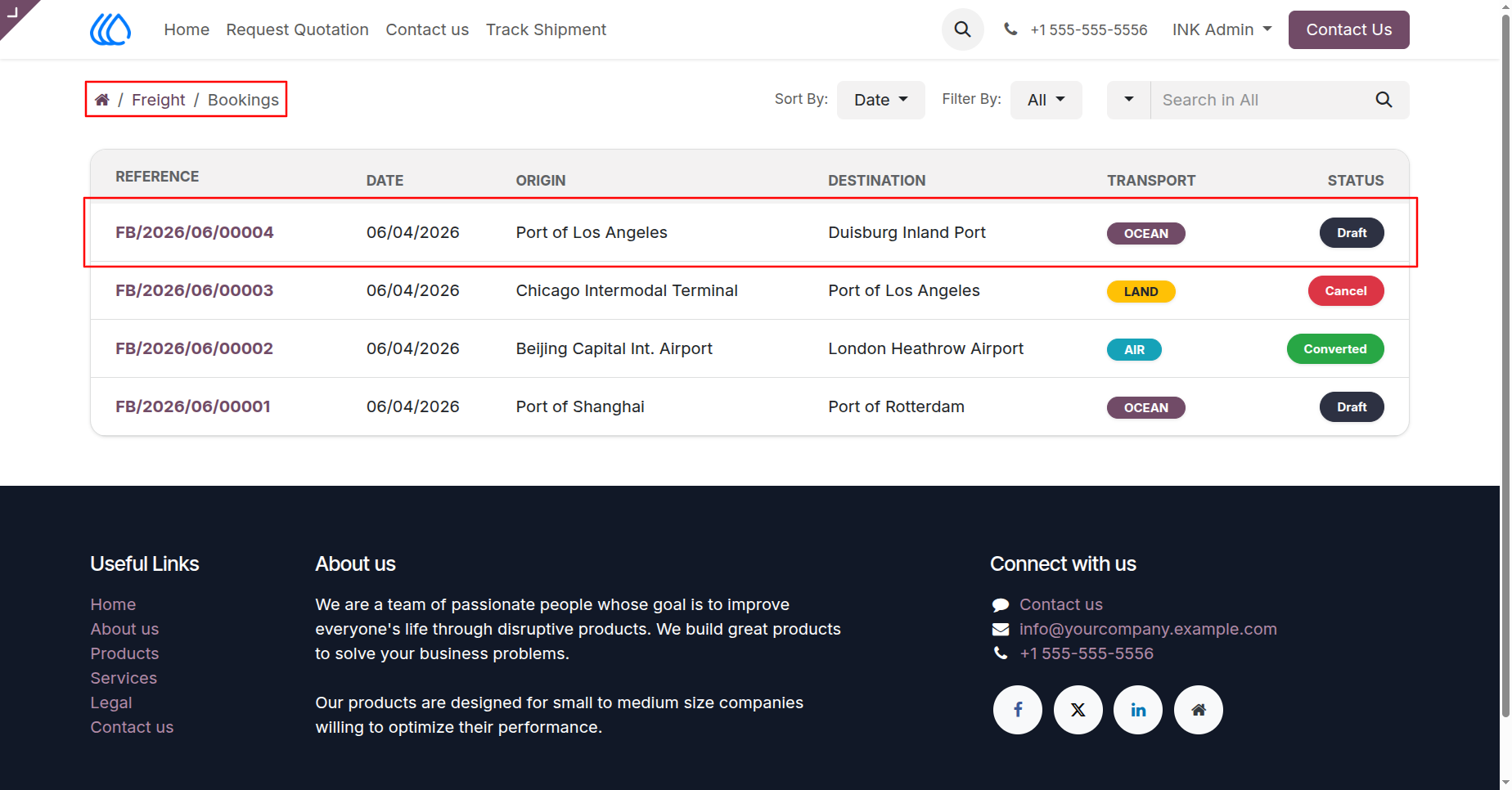
Task: Click the info@yourcompany.example.com email link
Action: point(1148,629)
